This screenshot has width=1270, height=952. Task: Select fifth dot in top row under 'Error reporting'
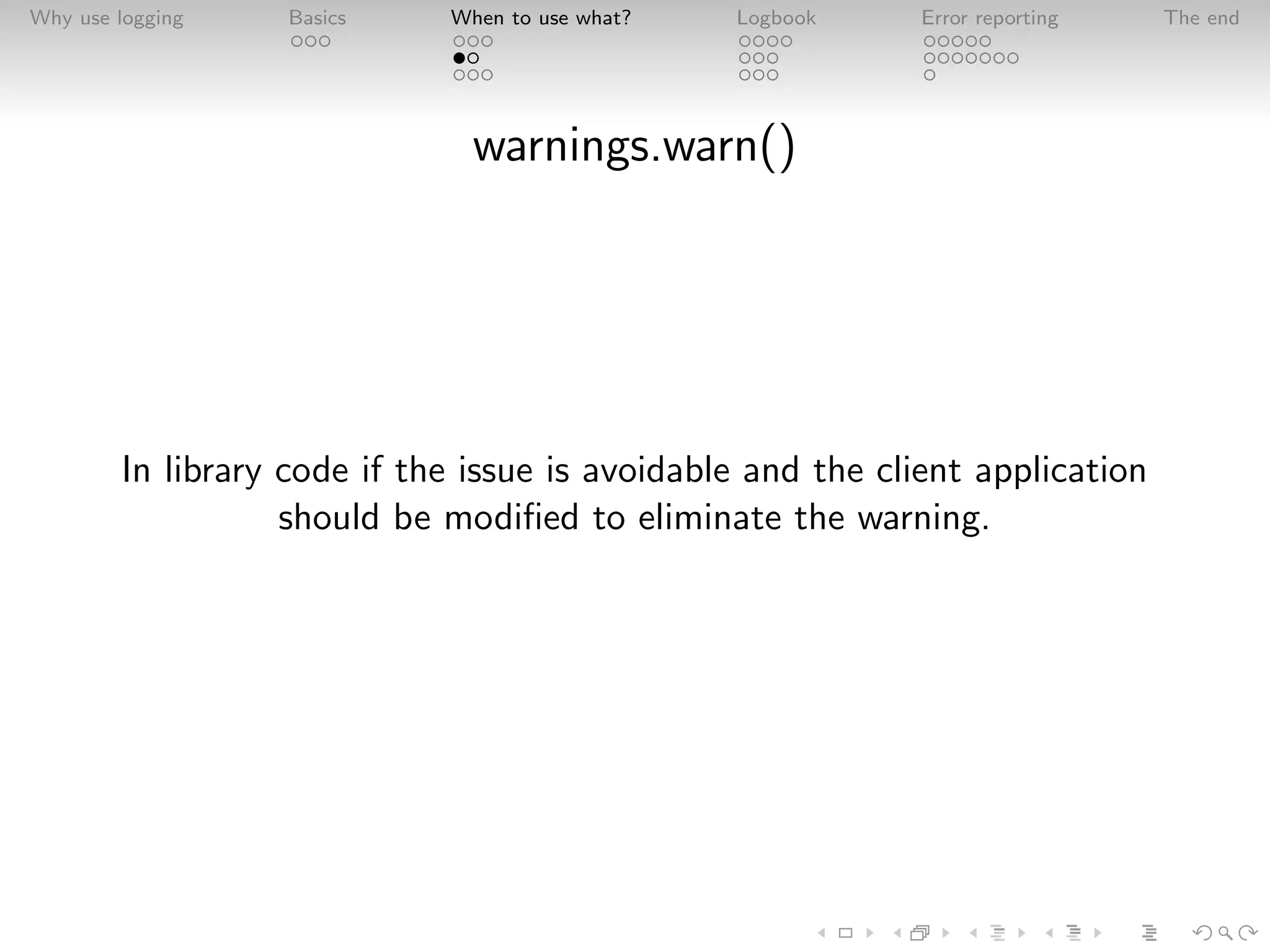(985, 42)
